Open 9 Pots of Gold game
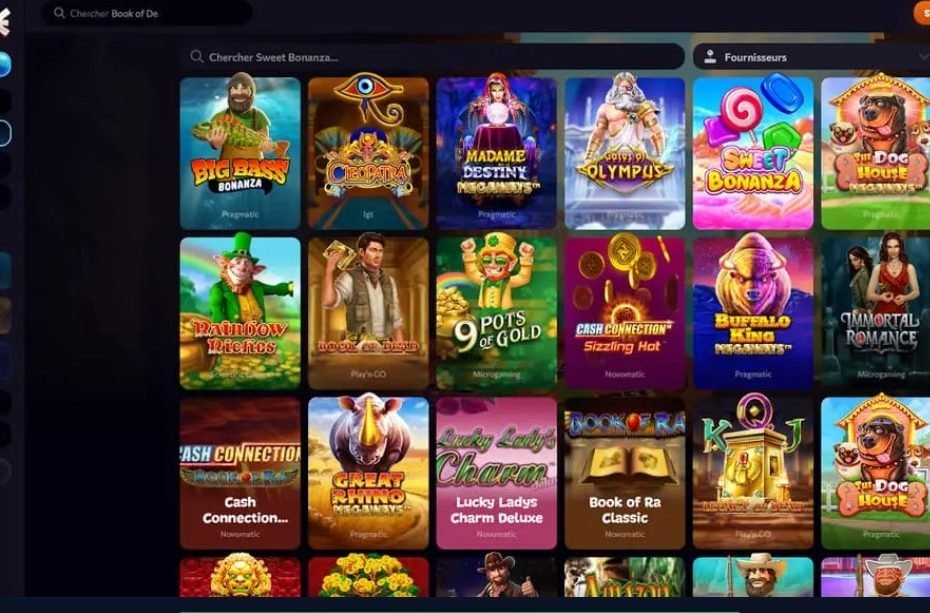This screenshot has height=613, width=930. (x=496, y=313)
